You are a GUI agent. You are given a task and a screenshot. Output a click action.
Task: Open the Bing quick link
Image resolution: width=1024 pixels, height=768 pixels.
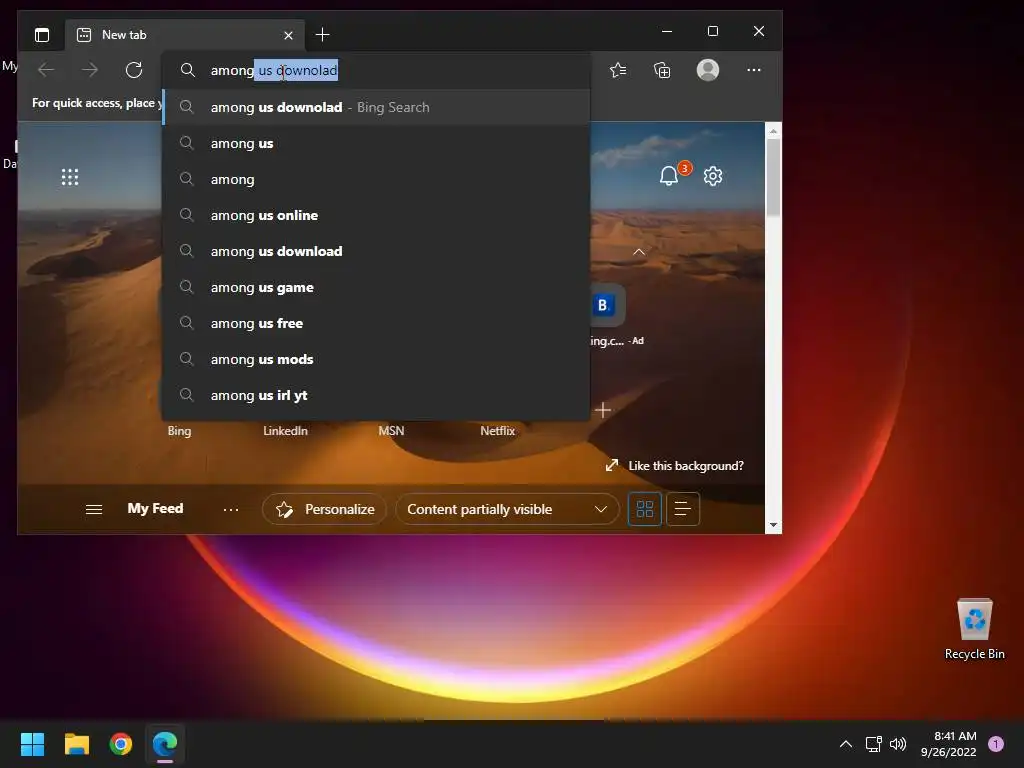click(179, 430)
